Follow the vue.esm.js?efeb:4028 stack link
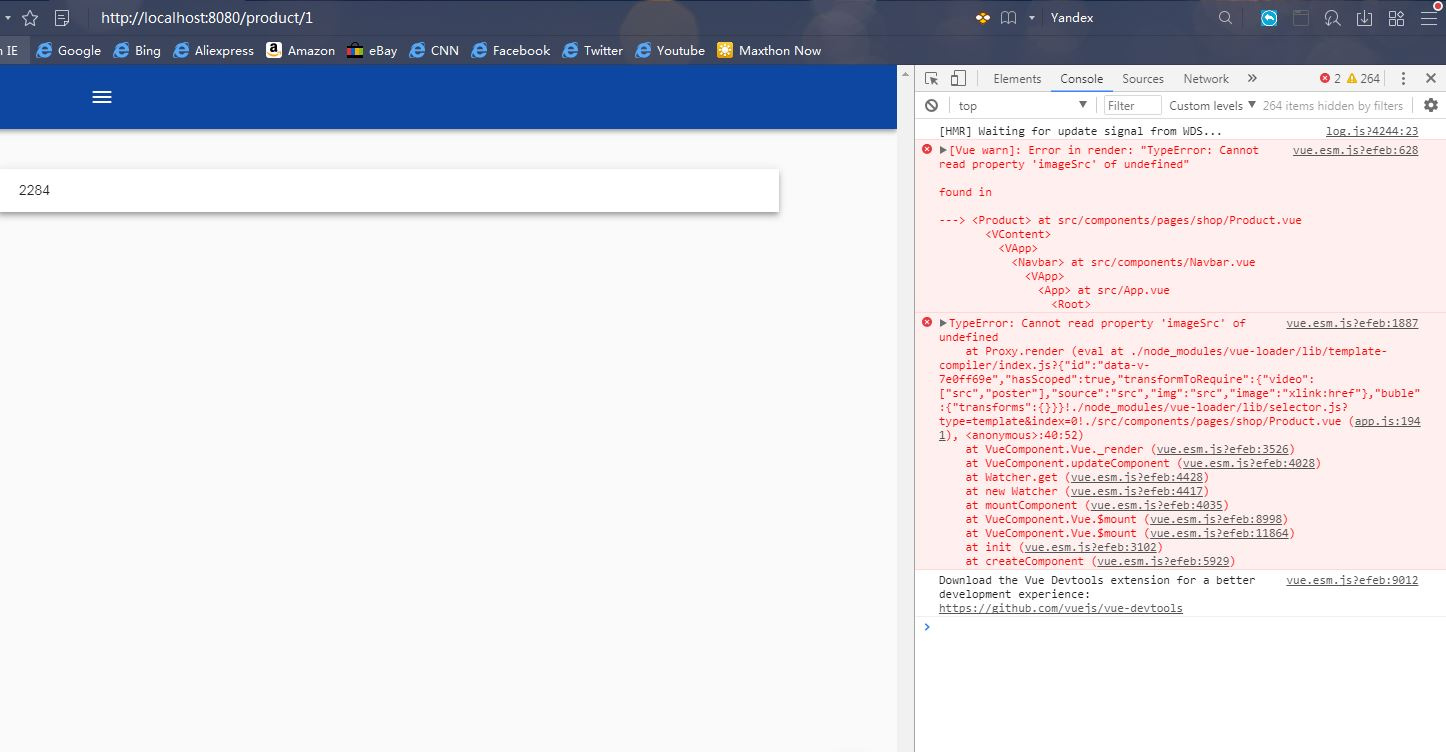Screen dimensions: 1446x752 [x=1249, y=463]
